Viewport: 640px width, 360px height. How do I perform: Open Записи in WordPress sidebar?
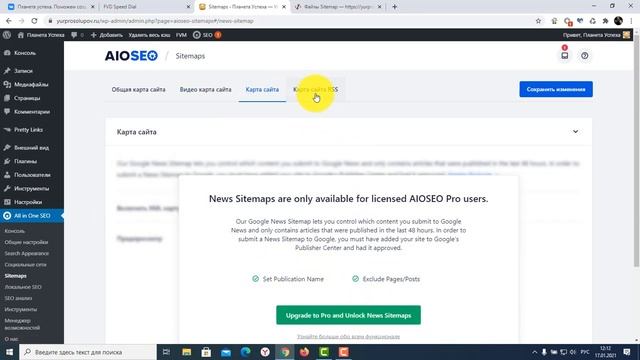(23, 71)
